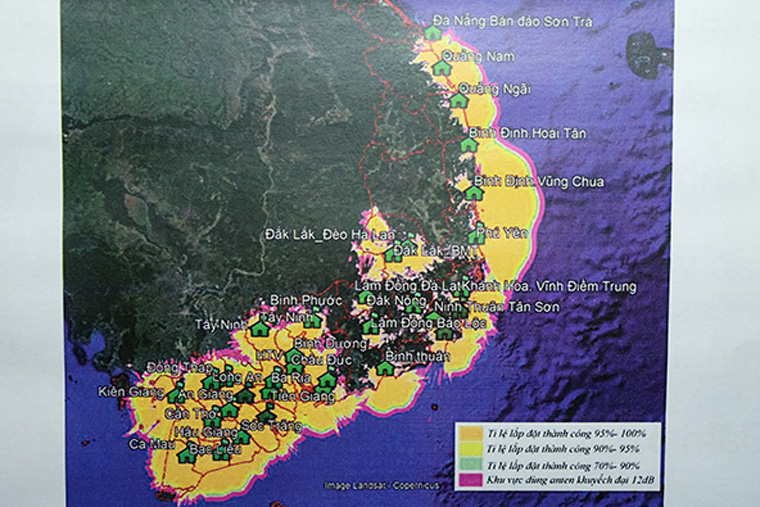
Task: Select the Kiên Giang station house icon
Action: click(176, 396)
